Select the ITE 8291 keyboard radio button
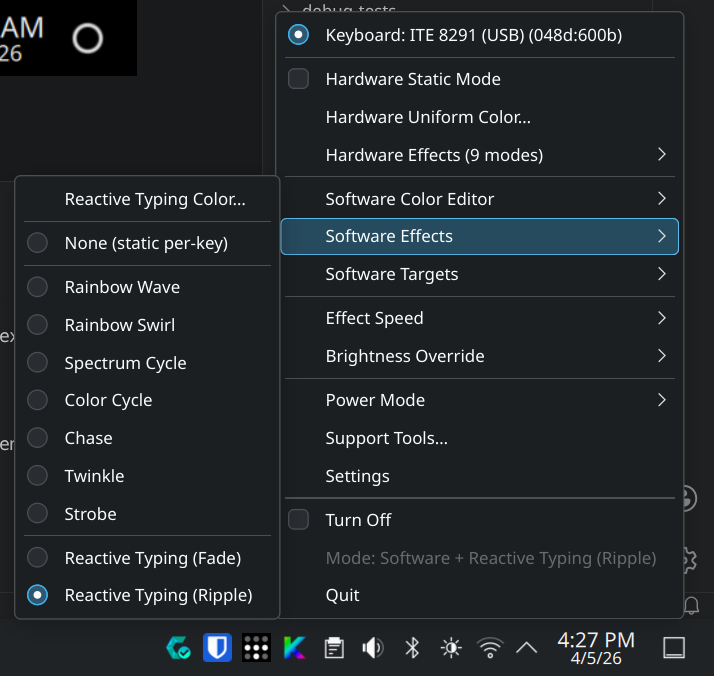The height and width of the screenshot is (676, 714). click(x=298, y=35)
